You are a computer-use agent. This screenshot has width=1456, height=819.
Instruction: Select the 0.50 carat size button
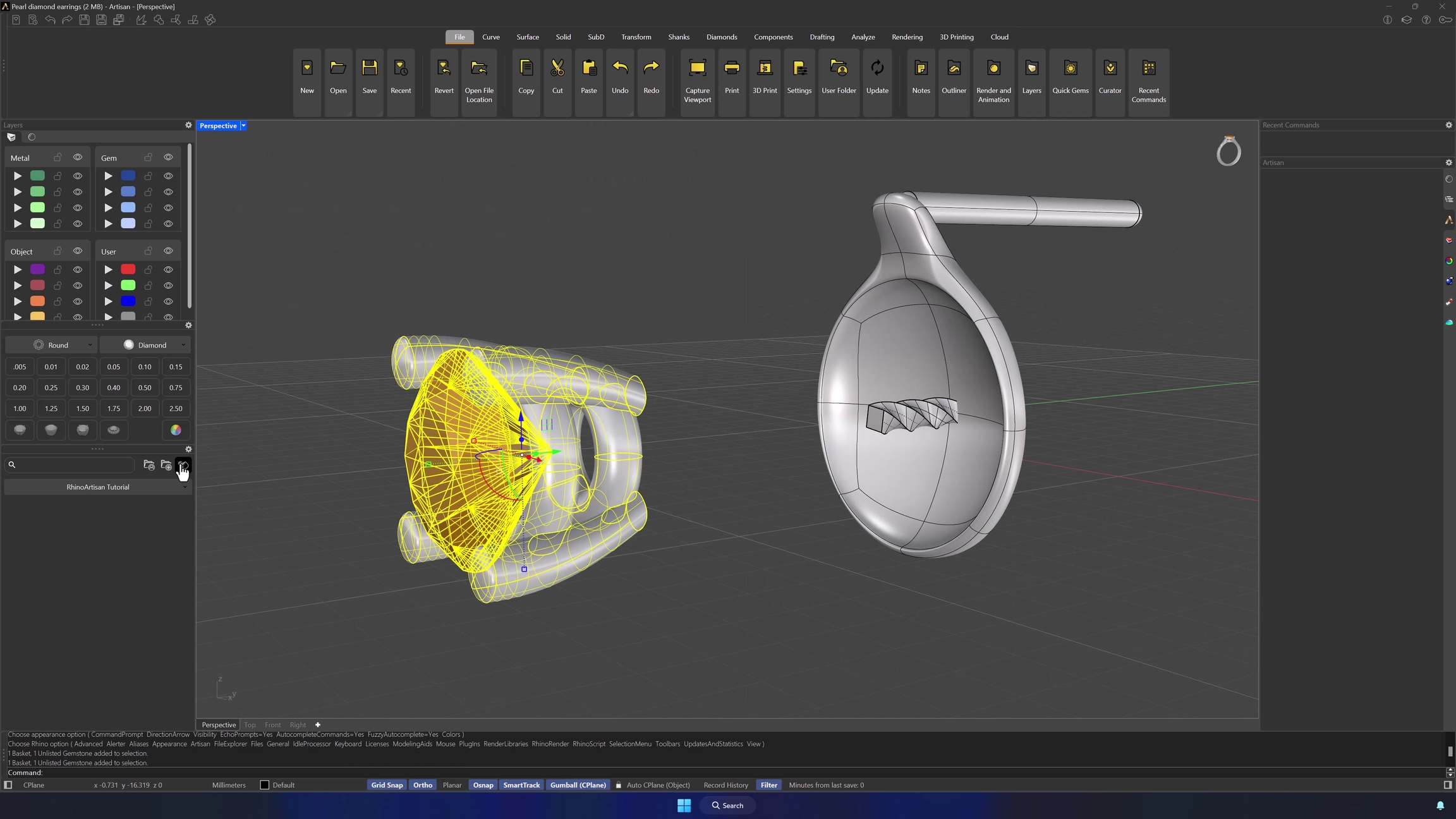145,387
